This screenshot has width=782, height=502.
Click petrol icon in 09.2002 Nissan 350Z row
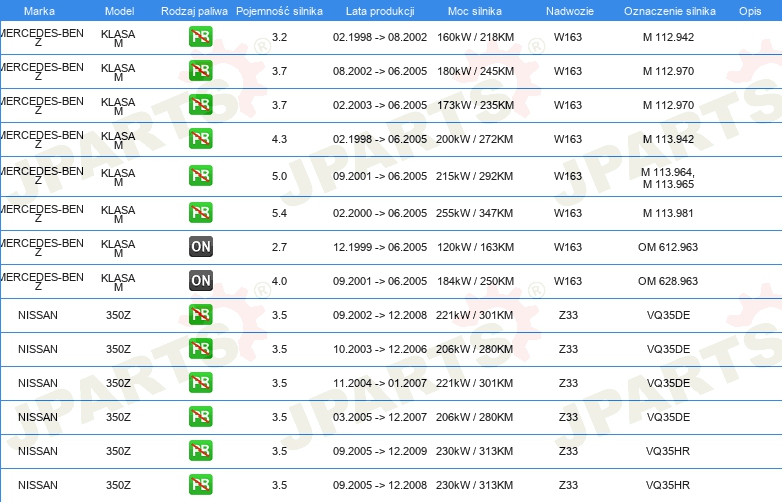[200, 315]
